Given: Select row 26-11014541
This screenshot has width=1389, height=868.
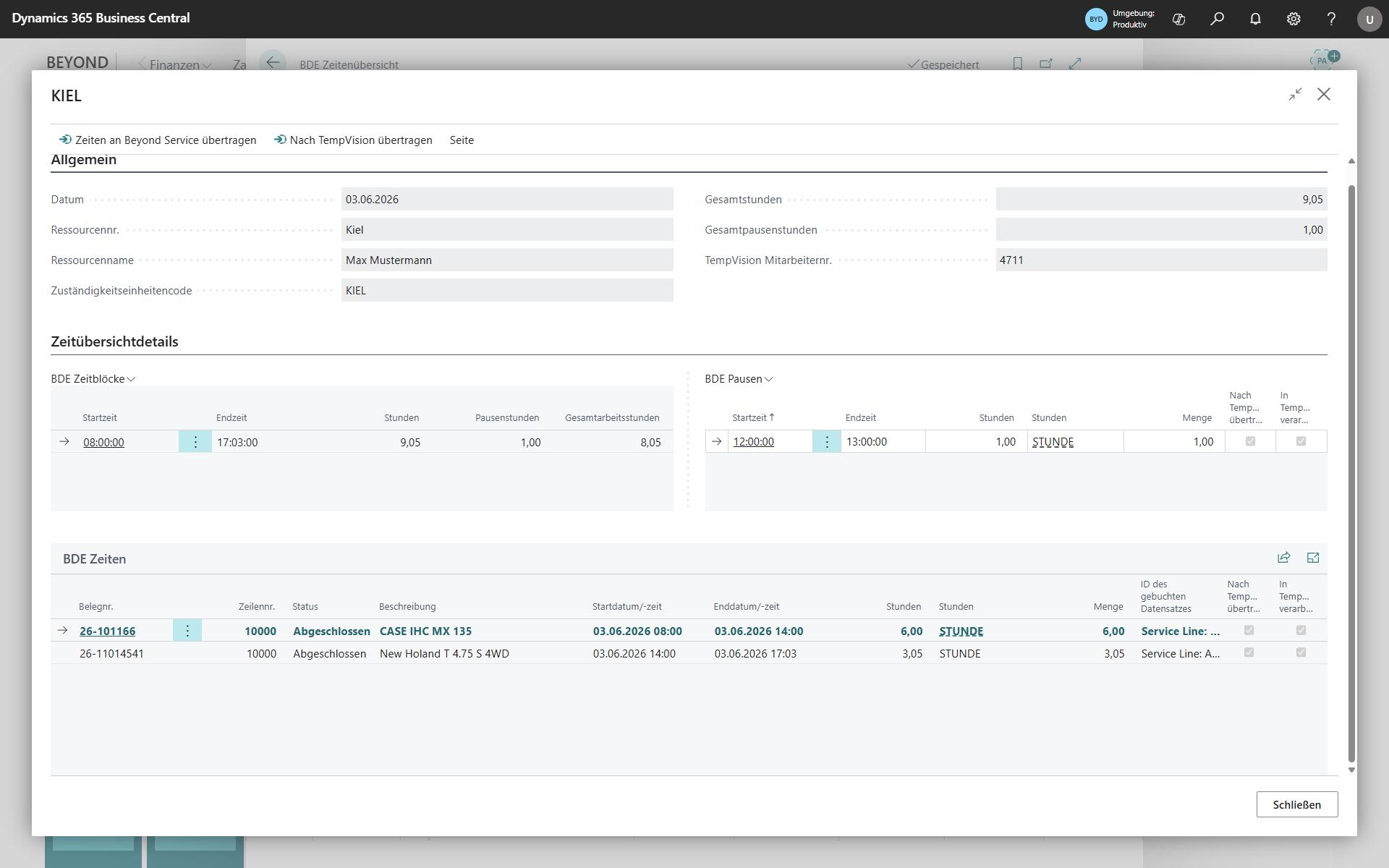Looking at the screenshot, I should 689,653.
